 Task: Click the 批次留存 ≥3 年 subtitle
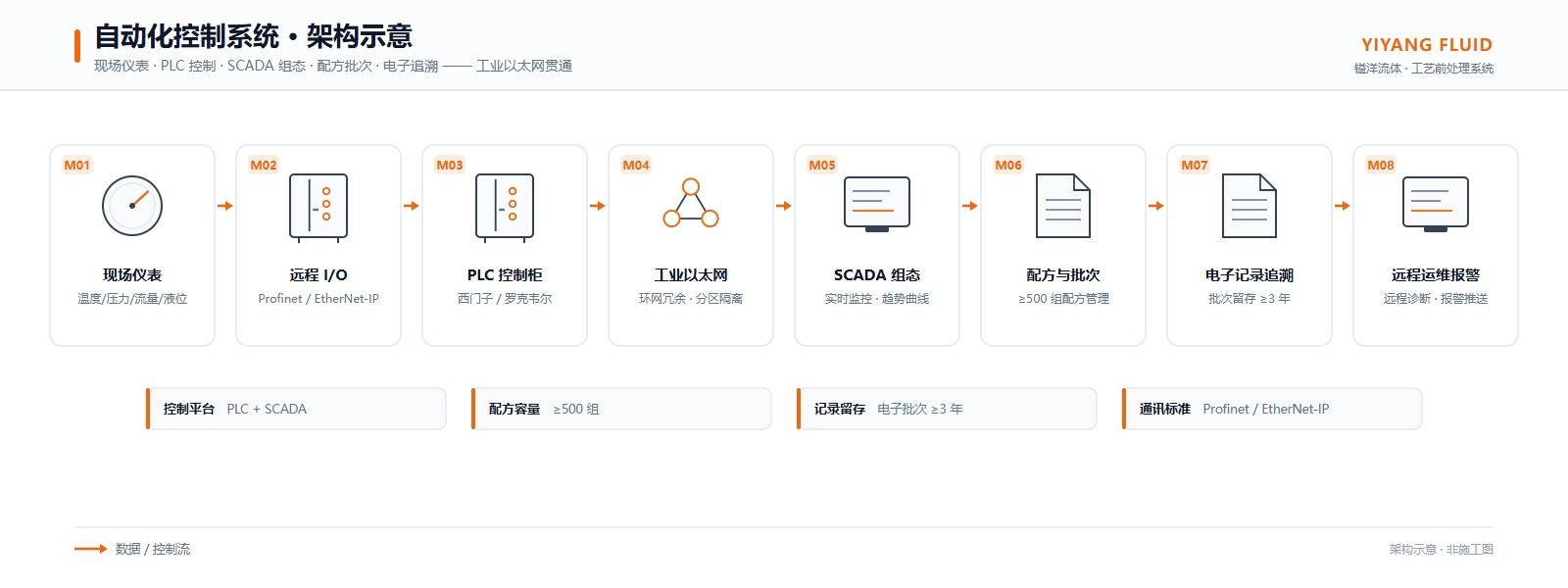click(x=1249, y=299)
